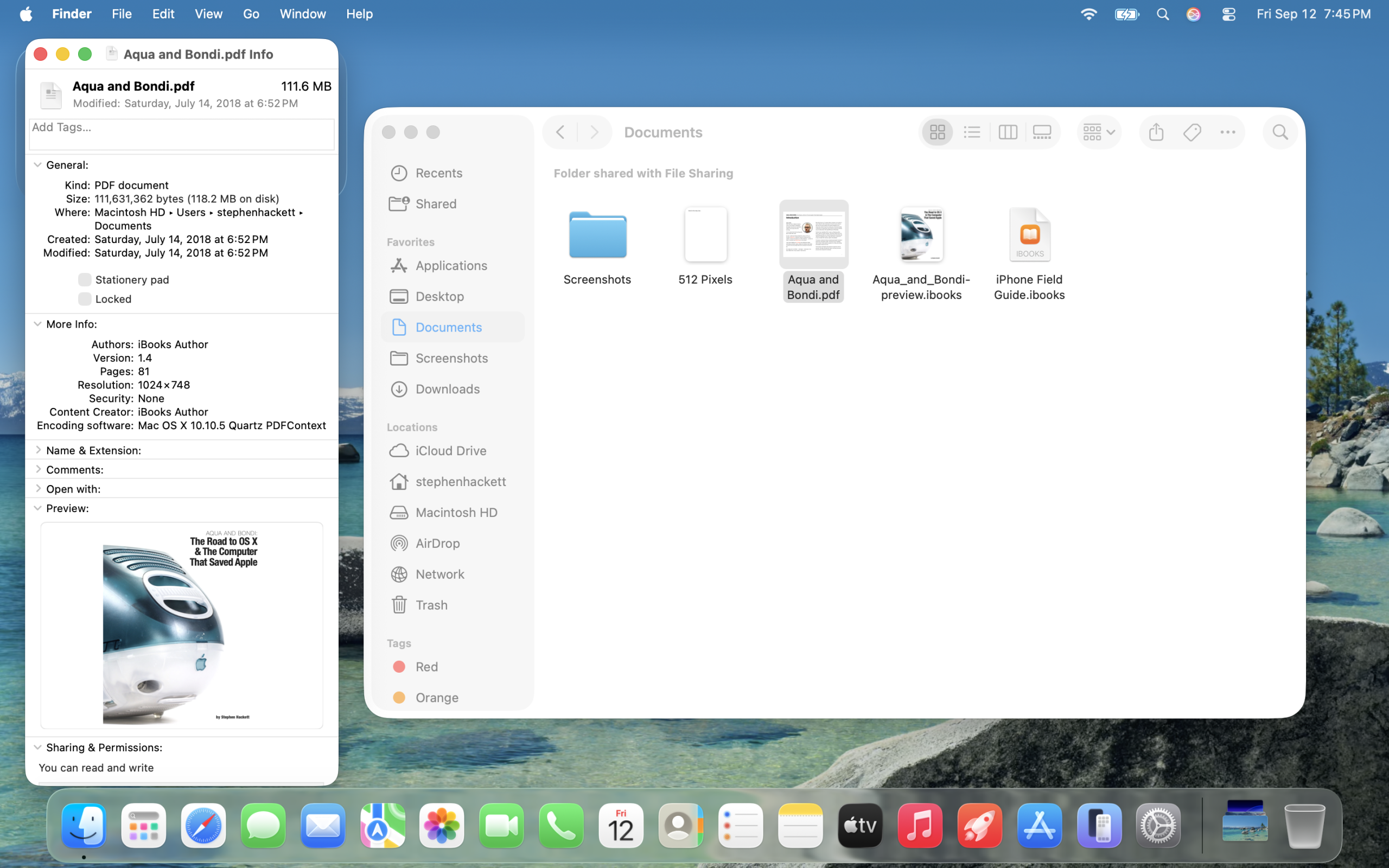Select Downloads in the sidebar
The image size is (1389, 868).
coord(447,388)
